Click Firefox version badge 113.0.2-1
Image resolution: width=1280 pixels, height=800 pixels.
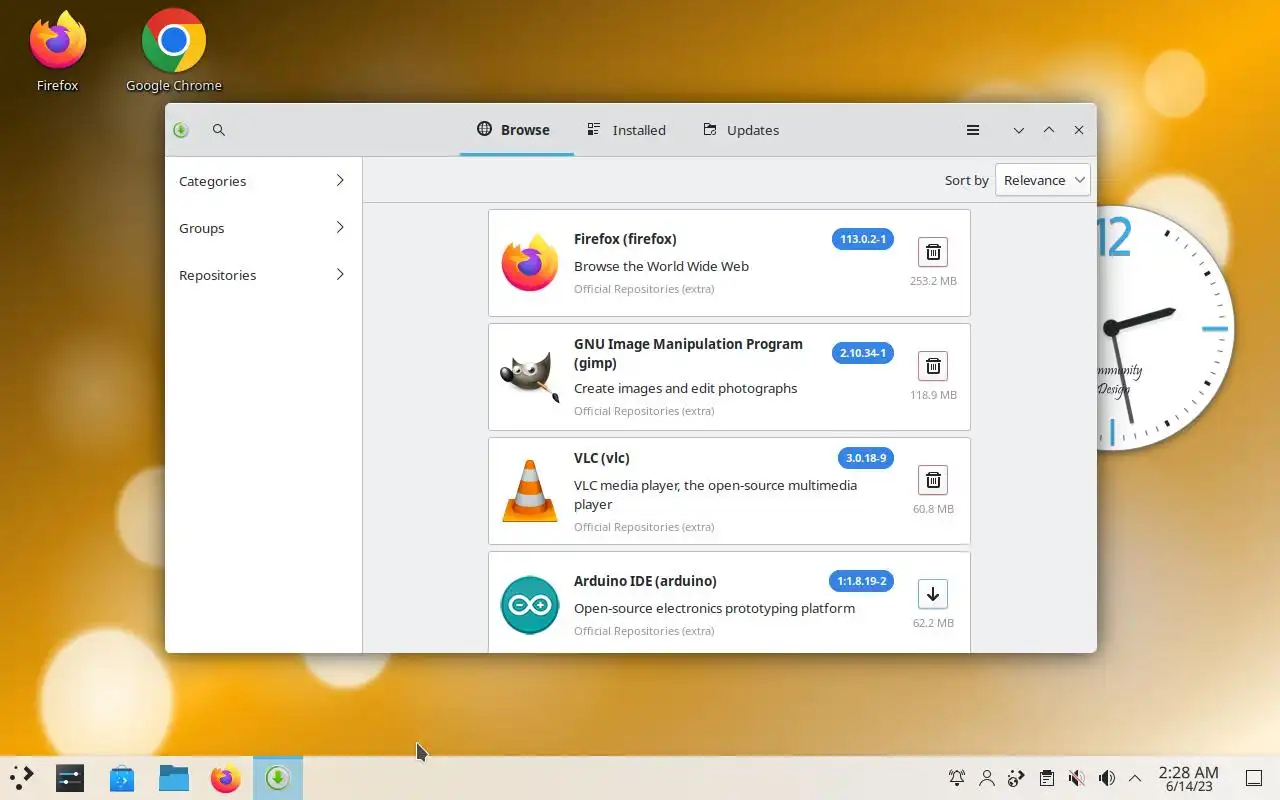(863, 239)
